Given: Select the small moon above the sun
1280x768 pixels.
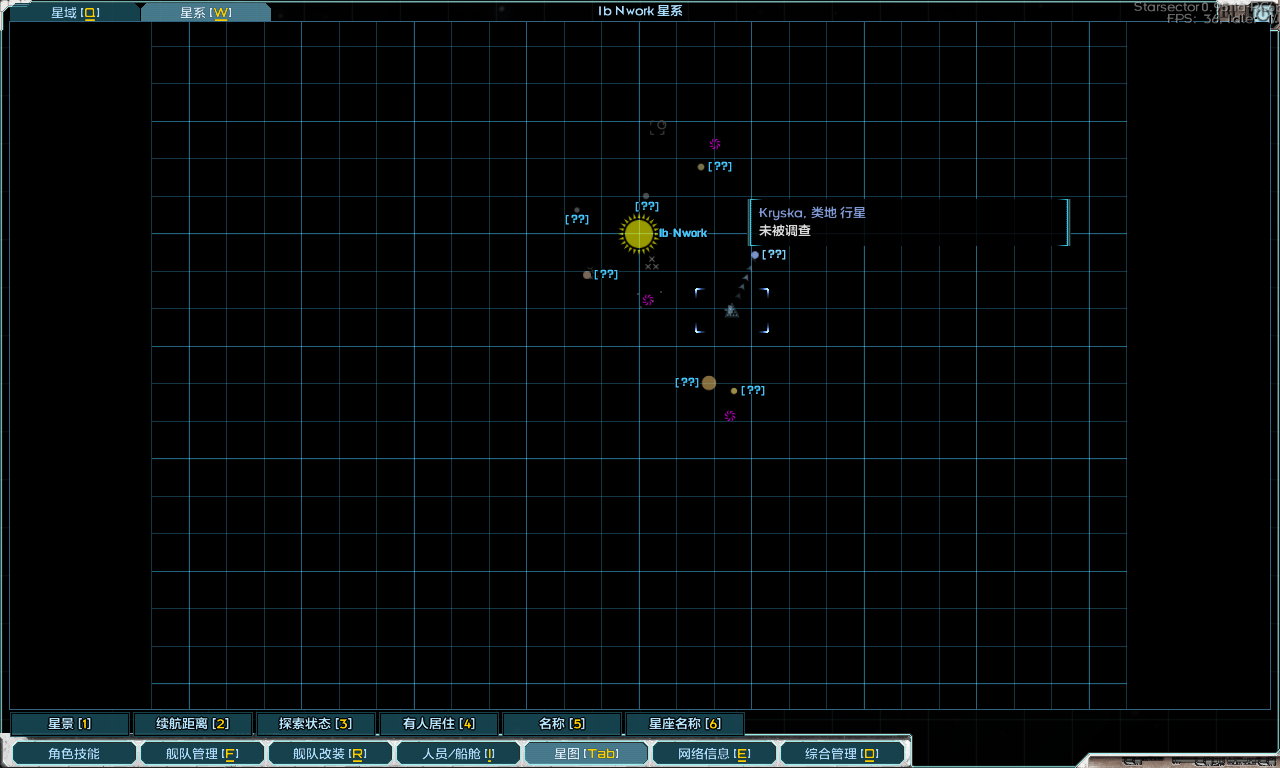Looking at the screenshot, I should [x=644, y=194].
